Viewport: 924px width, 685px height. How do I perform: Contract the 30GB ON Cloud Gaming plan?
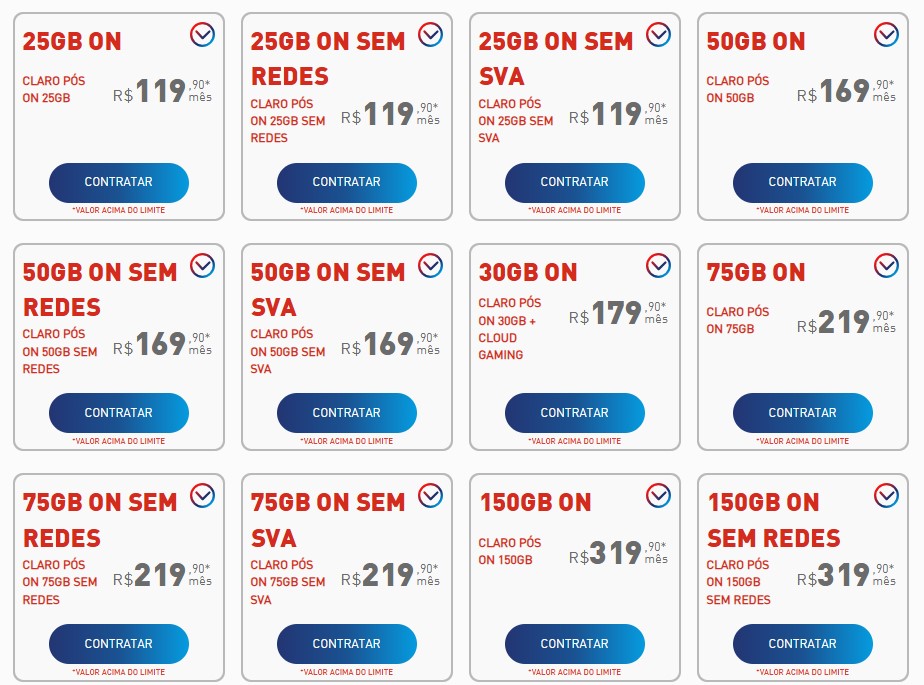coord(575,413)
